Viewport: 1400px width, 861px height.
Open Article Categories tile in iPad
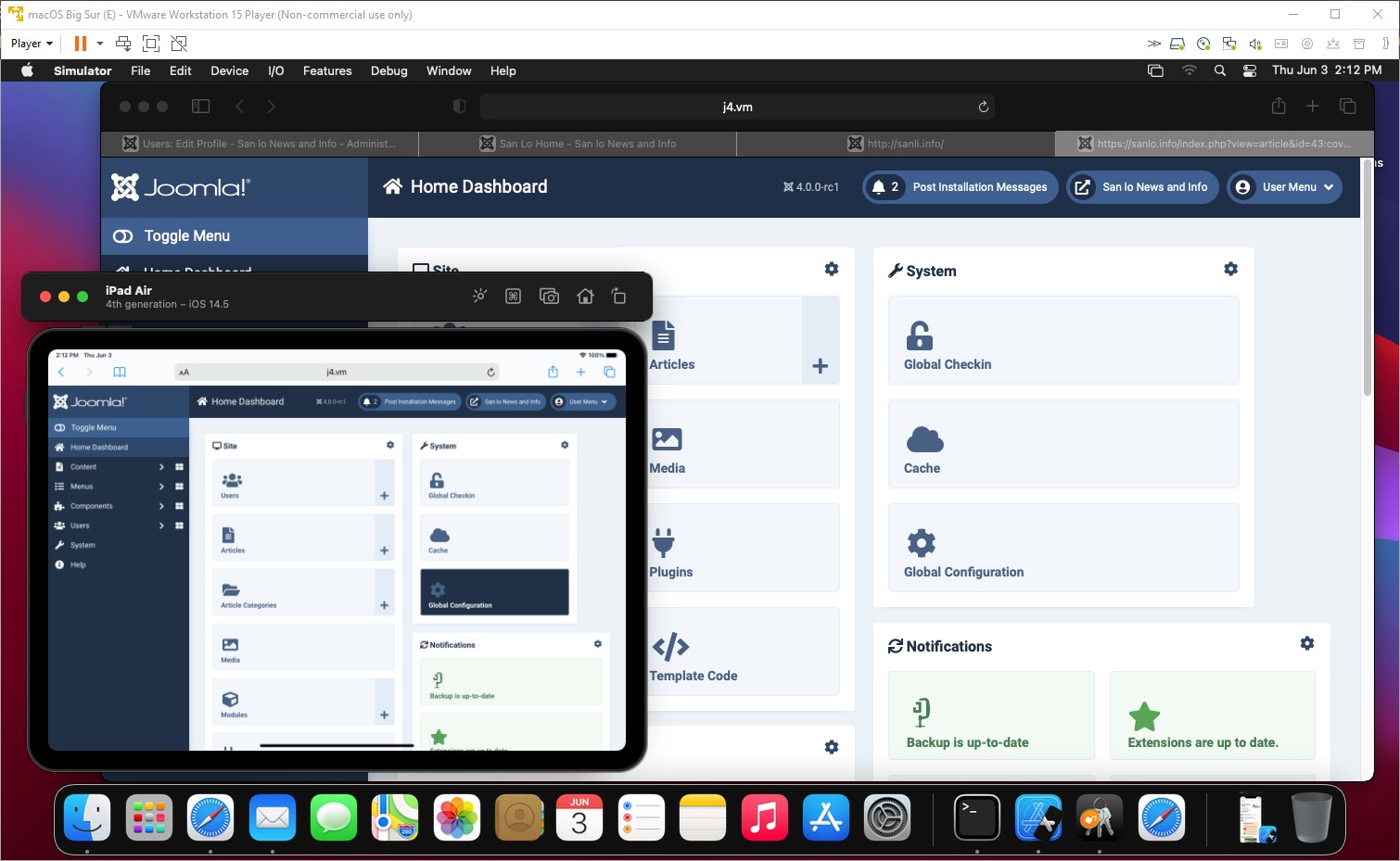294,591
